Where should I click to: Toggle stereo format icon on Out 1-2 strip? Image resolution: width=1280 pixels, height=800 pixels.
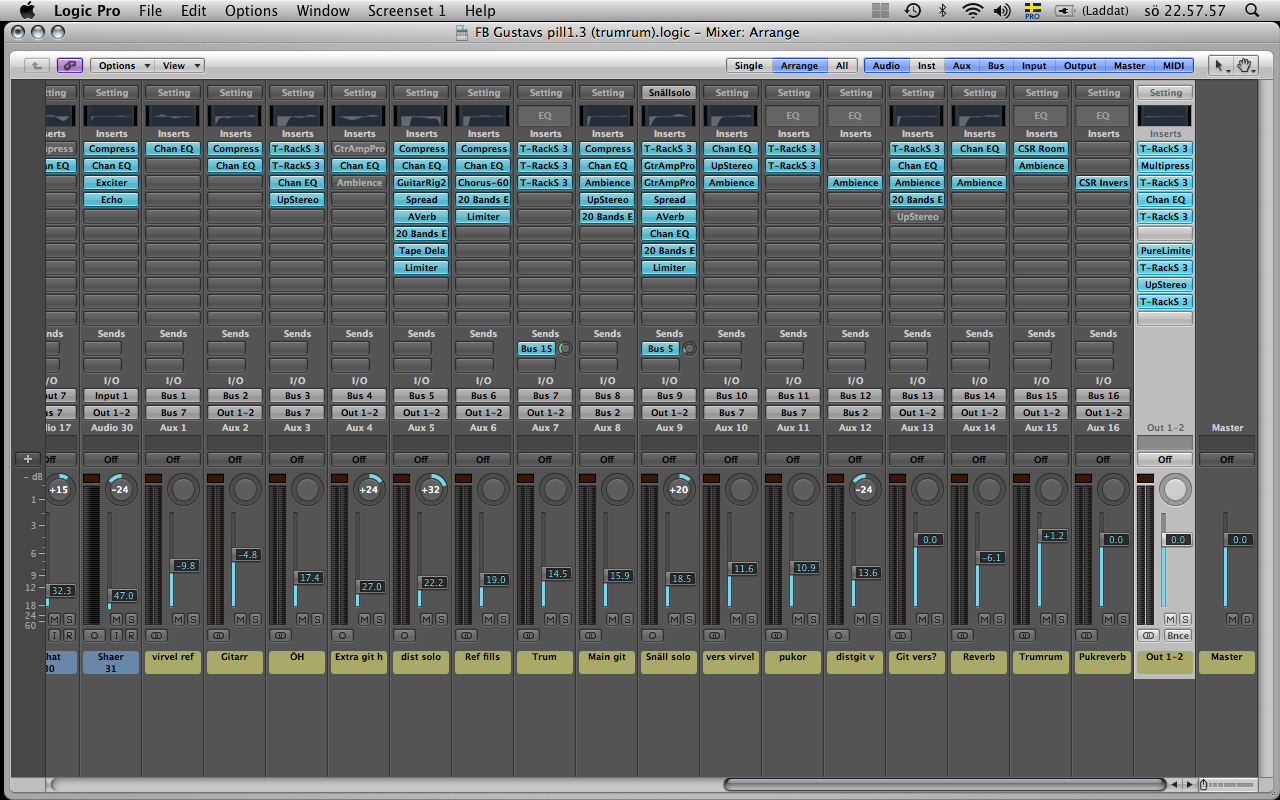[x=1148, y=635]
